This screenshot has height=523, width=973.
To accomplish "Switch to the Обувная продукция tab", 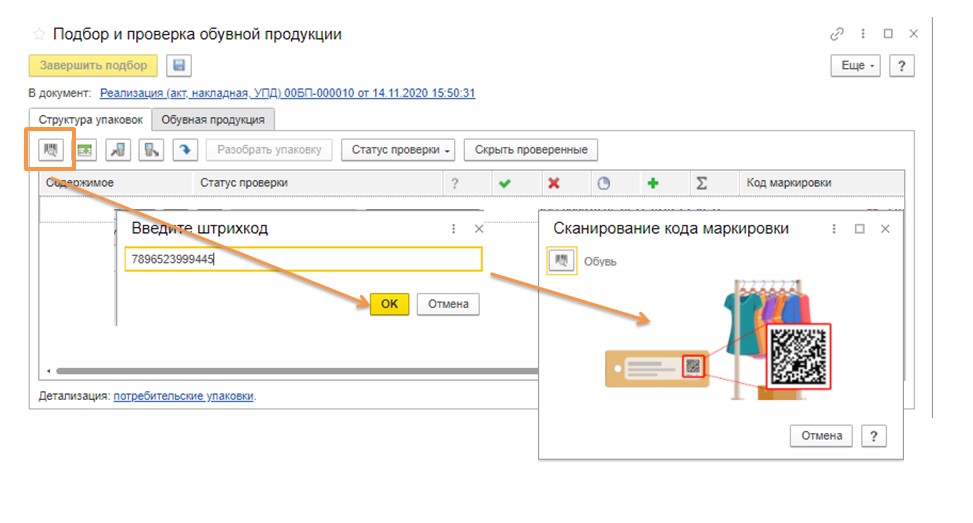I will tap(213, 120).
